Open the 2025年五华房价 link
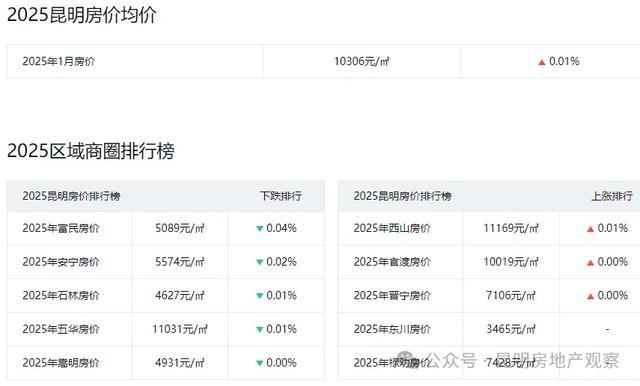Screen dimensions: 640x386 [61, 329]
